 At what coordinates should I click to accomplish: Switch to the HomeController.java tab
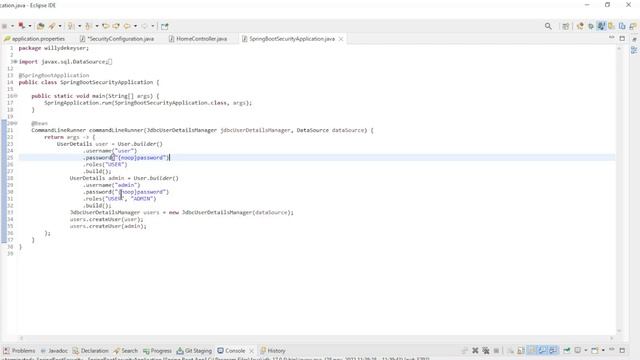tap(198, 39)
